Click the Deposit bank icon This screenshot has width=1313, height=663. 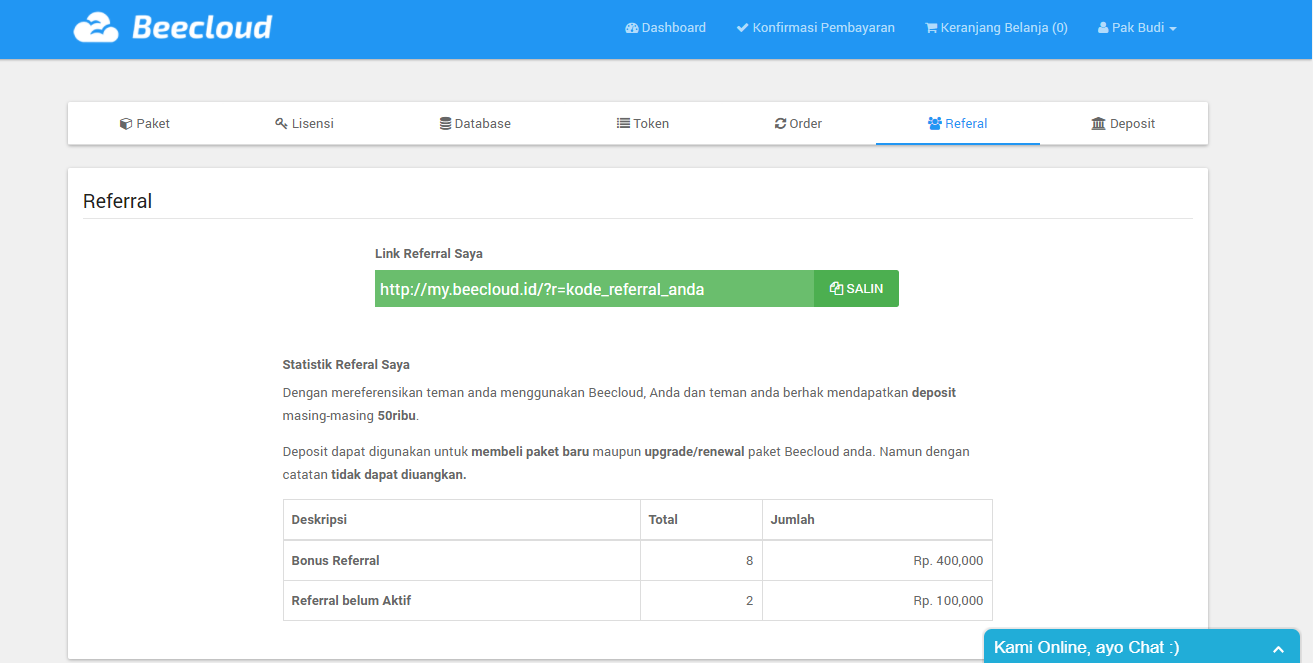[x=1099, y=124]
